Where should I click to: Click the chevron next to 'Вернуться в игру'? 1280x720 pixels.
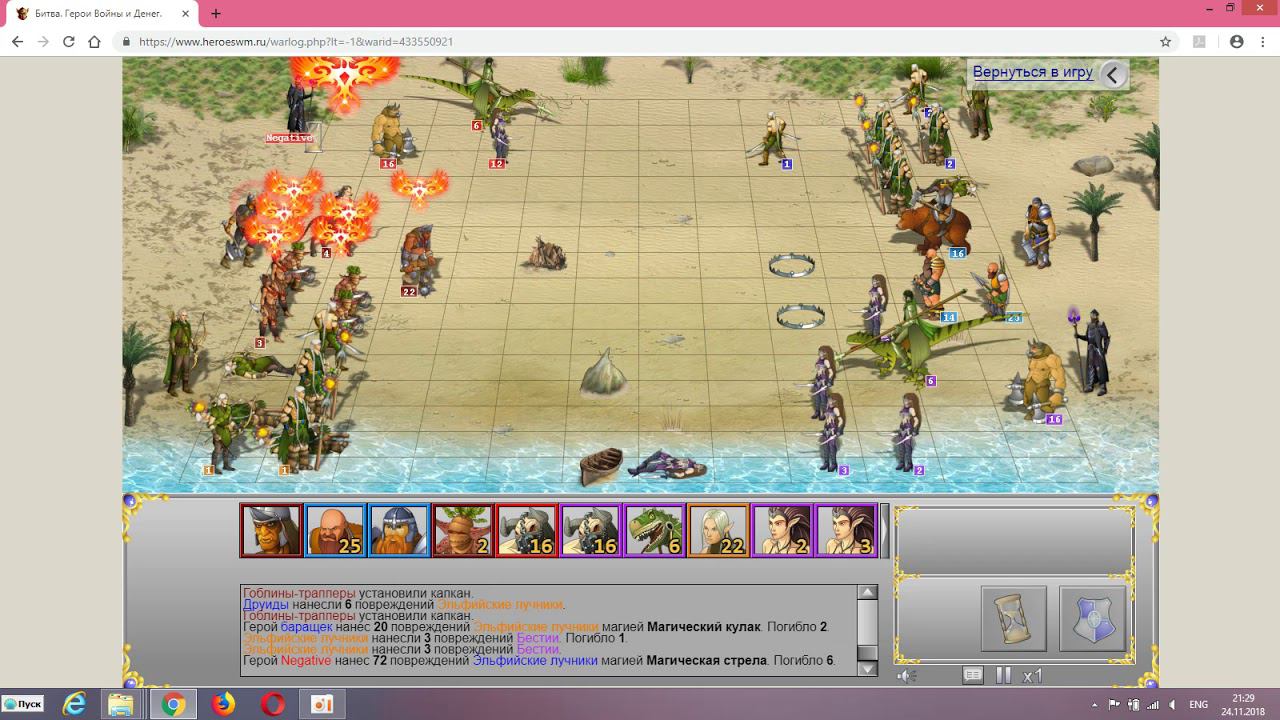[x=1113, y=74]
